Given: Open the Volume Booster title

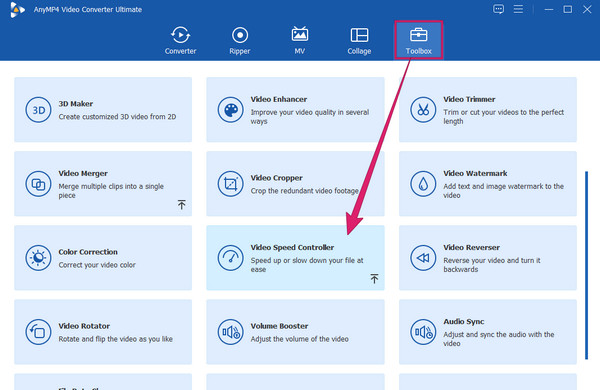Looking at the screenshot, I should 279,326.
